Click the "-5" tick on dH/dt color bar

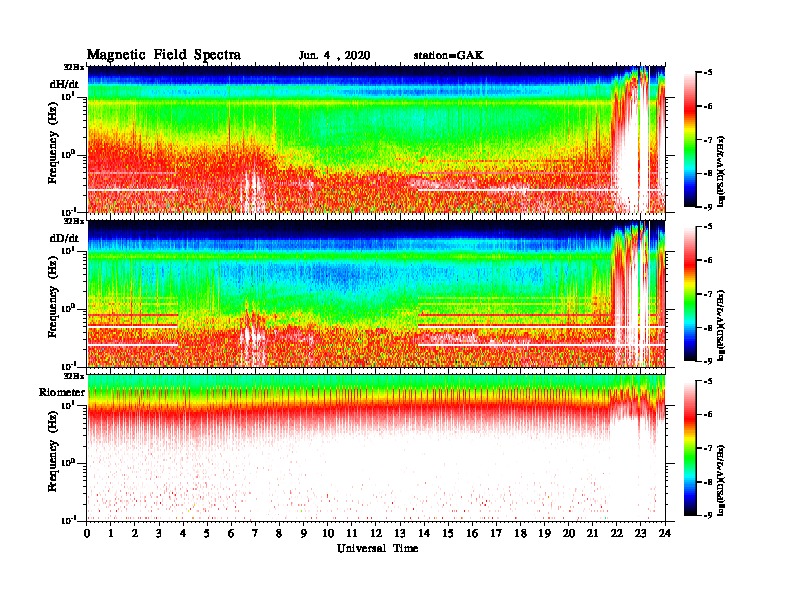[708, 73]
